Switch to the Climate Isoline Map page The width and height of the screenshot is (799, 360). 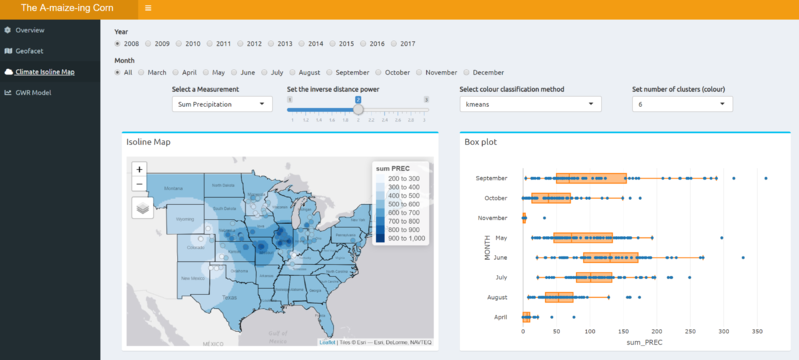point(45,72)
